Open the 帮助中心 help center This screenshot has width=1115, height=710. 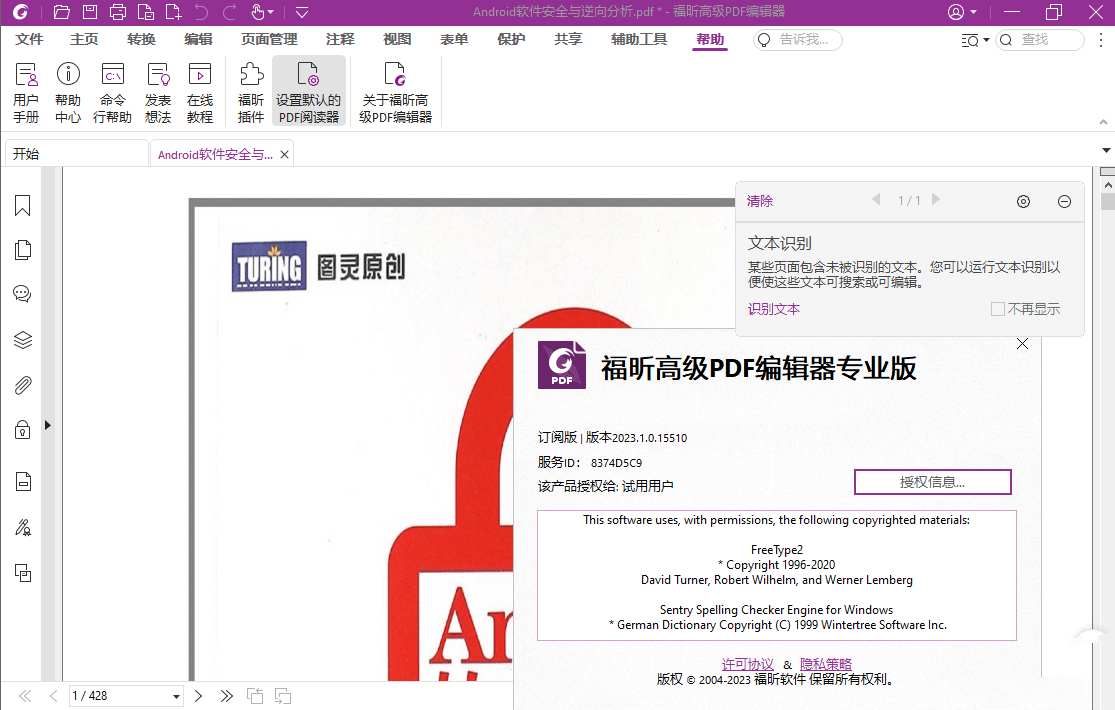click(68, 90)
